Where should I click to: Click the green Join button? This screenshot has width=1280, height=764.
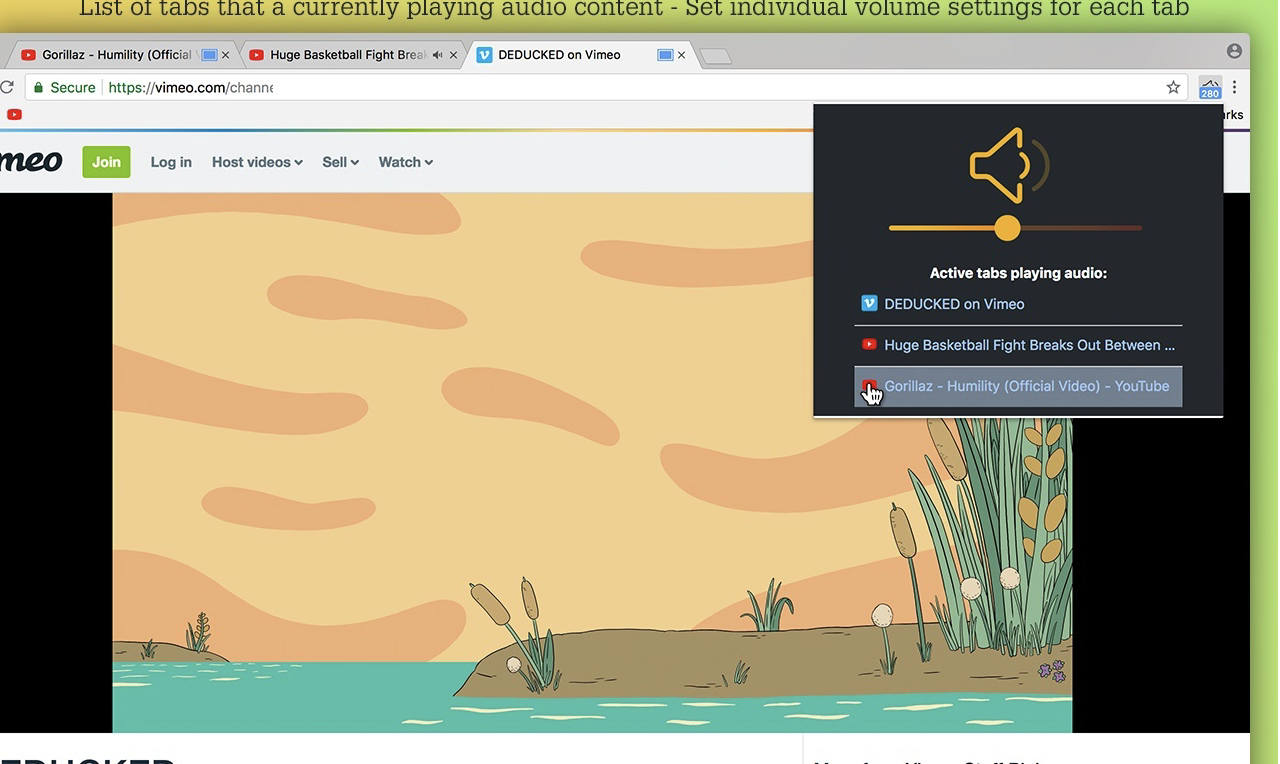tap(106, 162)
